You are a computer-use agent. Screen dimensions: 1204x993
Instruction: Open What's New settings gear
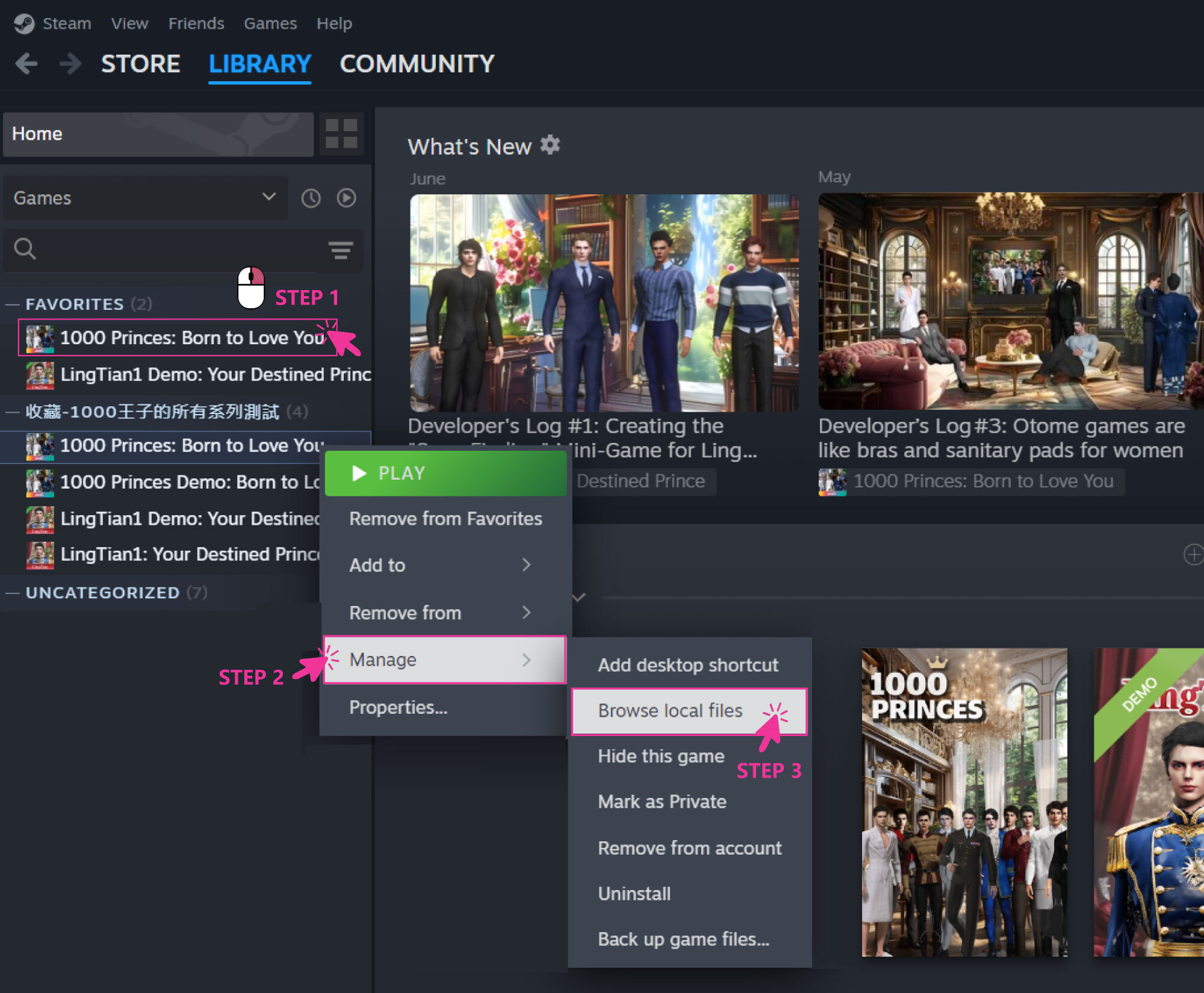pyautogui.click(x=550, y=145)
